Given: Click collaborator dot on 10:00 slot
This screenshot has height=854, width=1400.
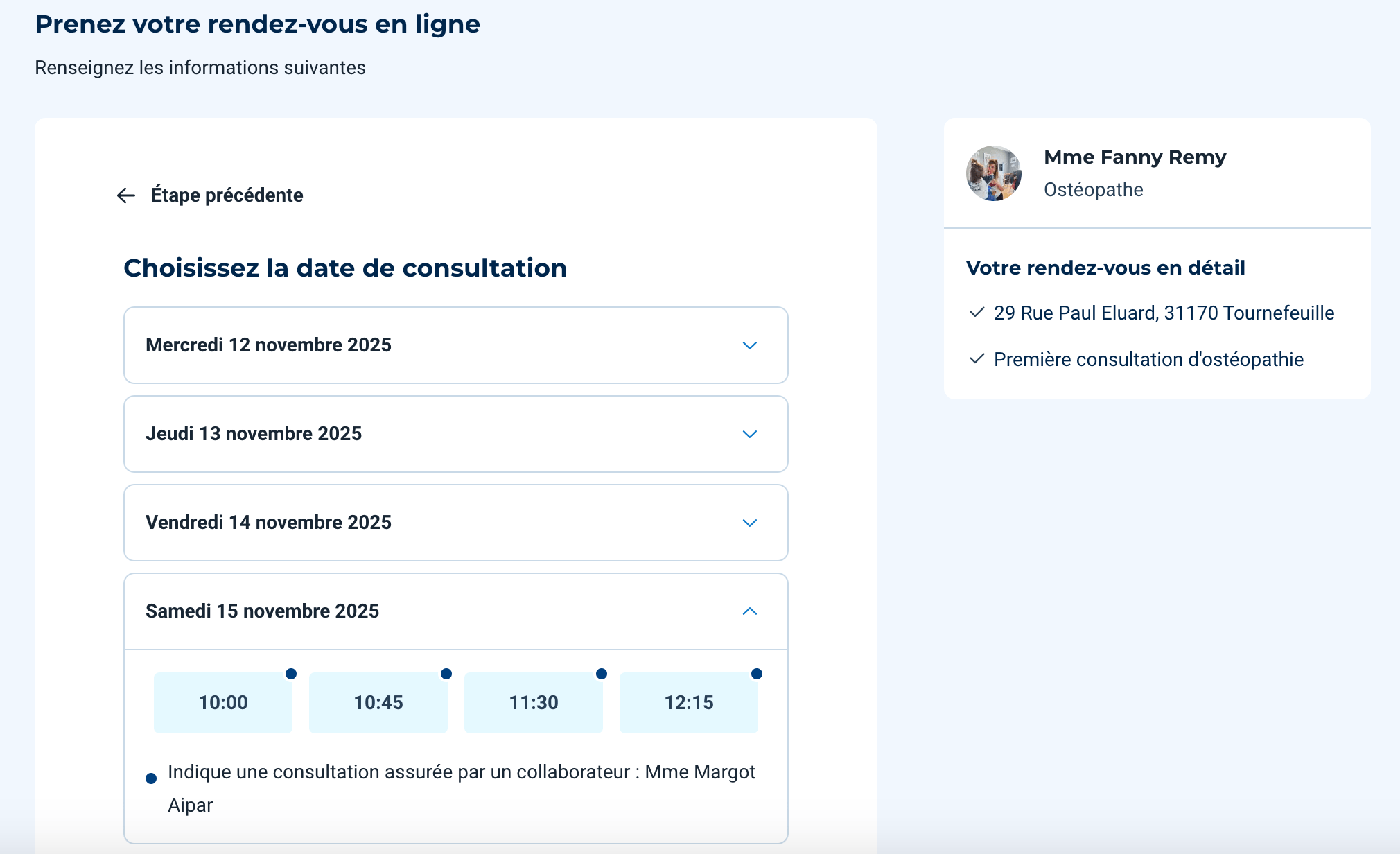Looking at the screenshot, I should tap(291, 674).
